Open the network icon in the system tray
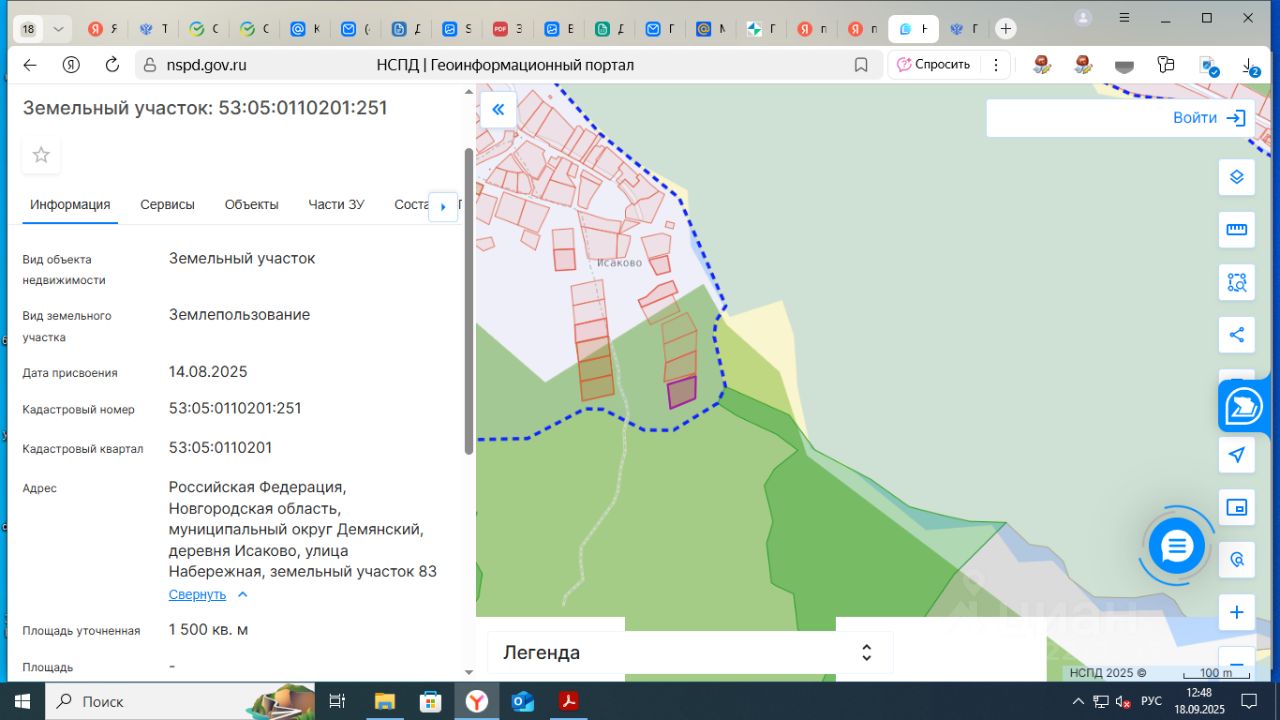The image size is (1280, 720). click(x=1101, y=701)
